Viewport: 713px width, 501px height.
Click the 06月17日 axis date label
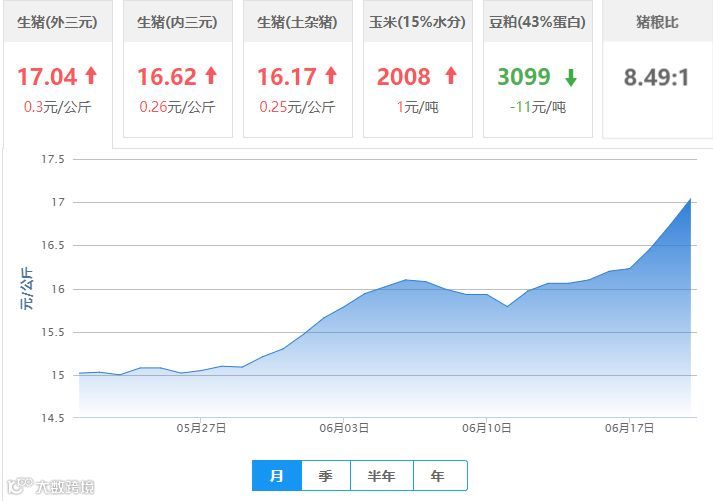[629, 428]
